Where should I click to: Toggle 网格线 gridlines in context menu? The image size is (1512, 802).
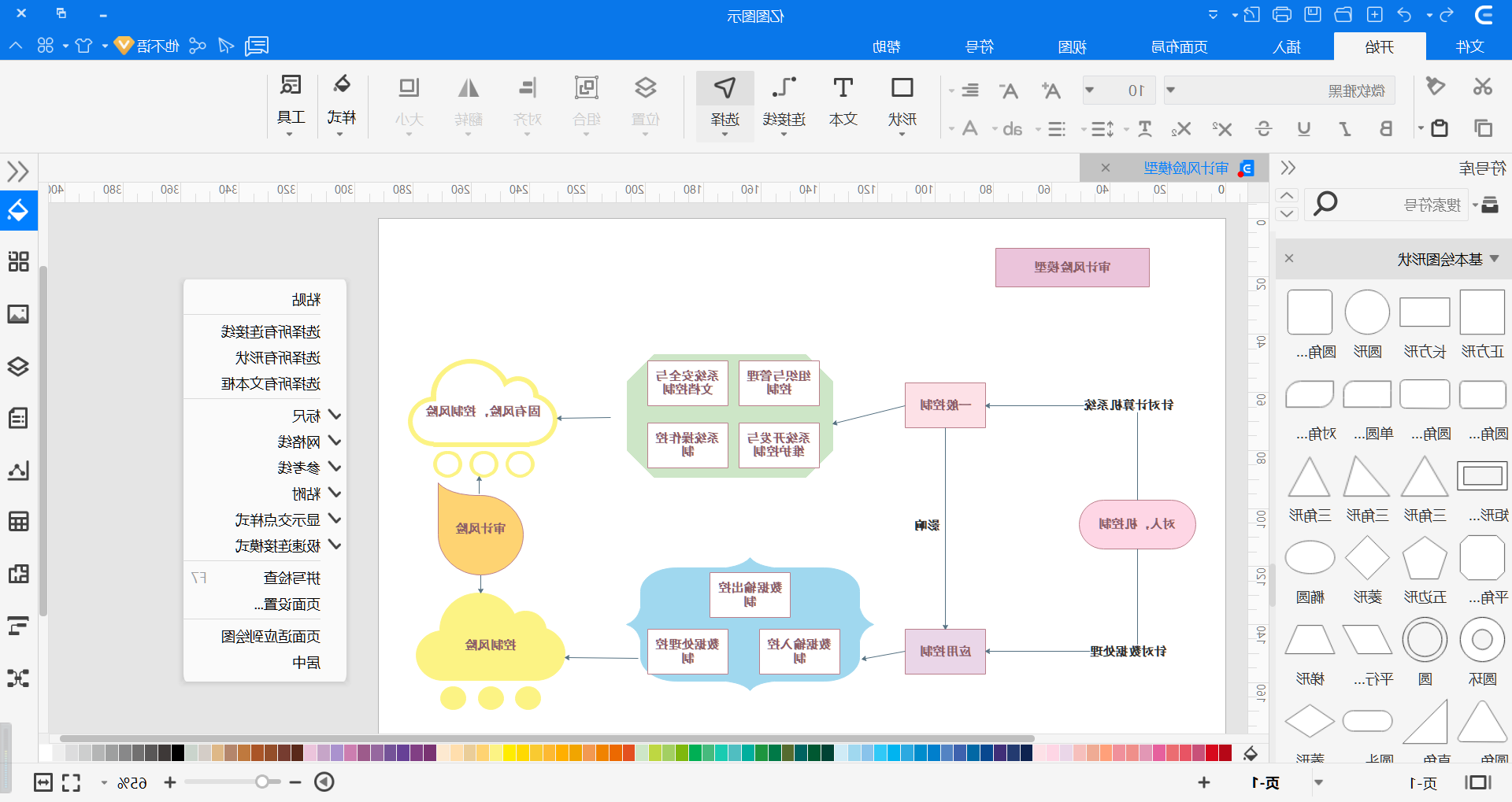coord(298,442)
